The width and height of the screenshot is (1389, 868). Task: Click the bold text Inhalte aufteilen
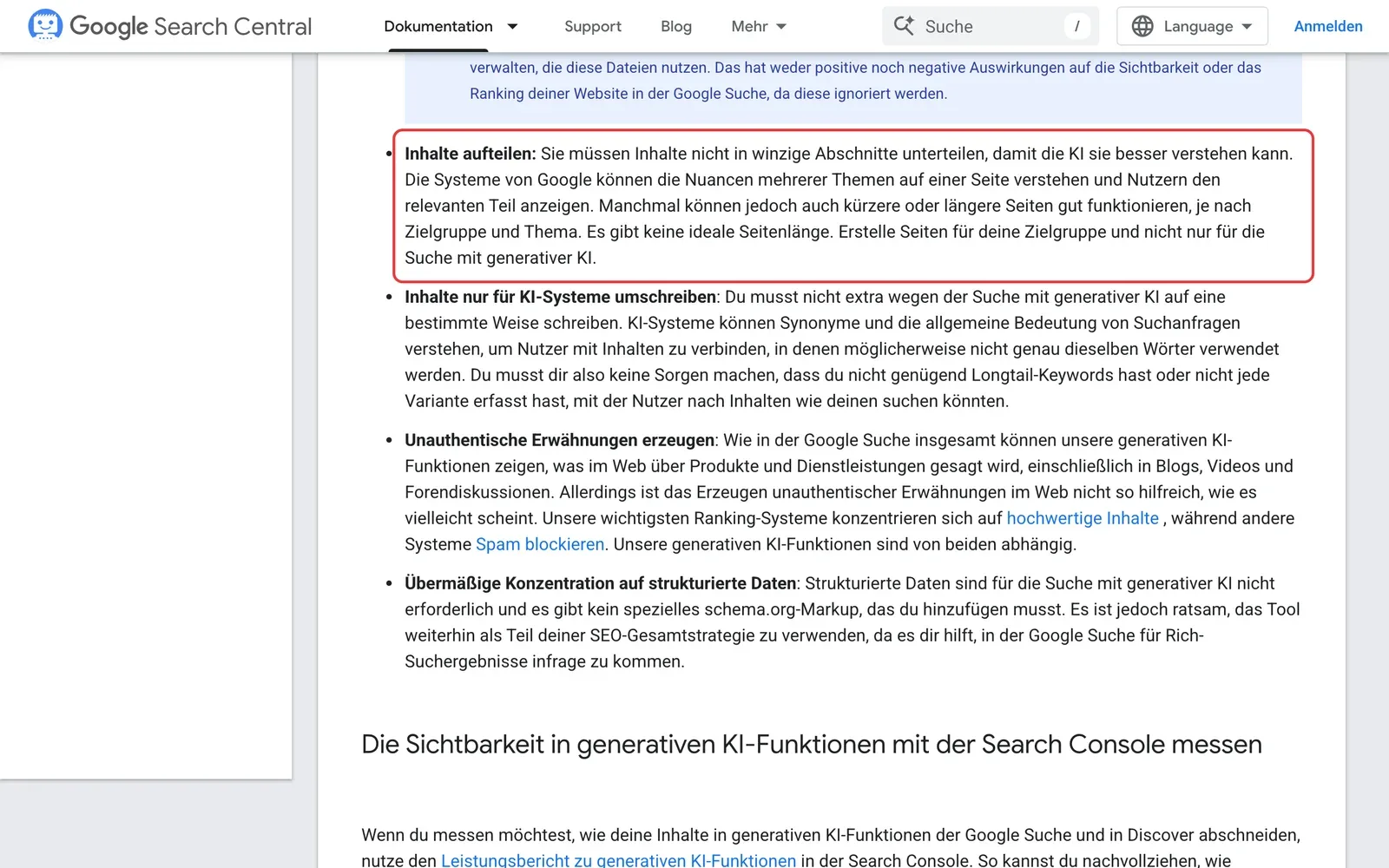click(x=471, y=154)
